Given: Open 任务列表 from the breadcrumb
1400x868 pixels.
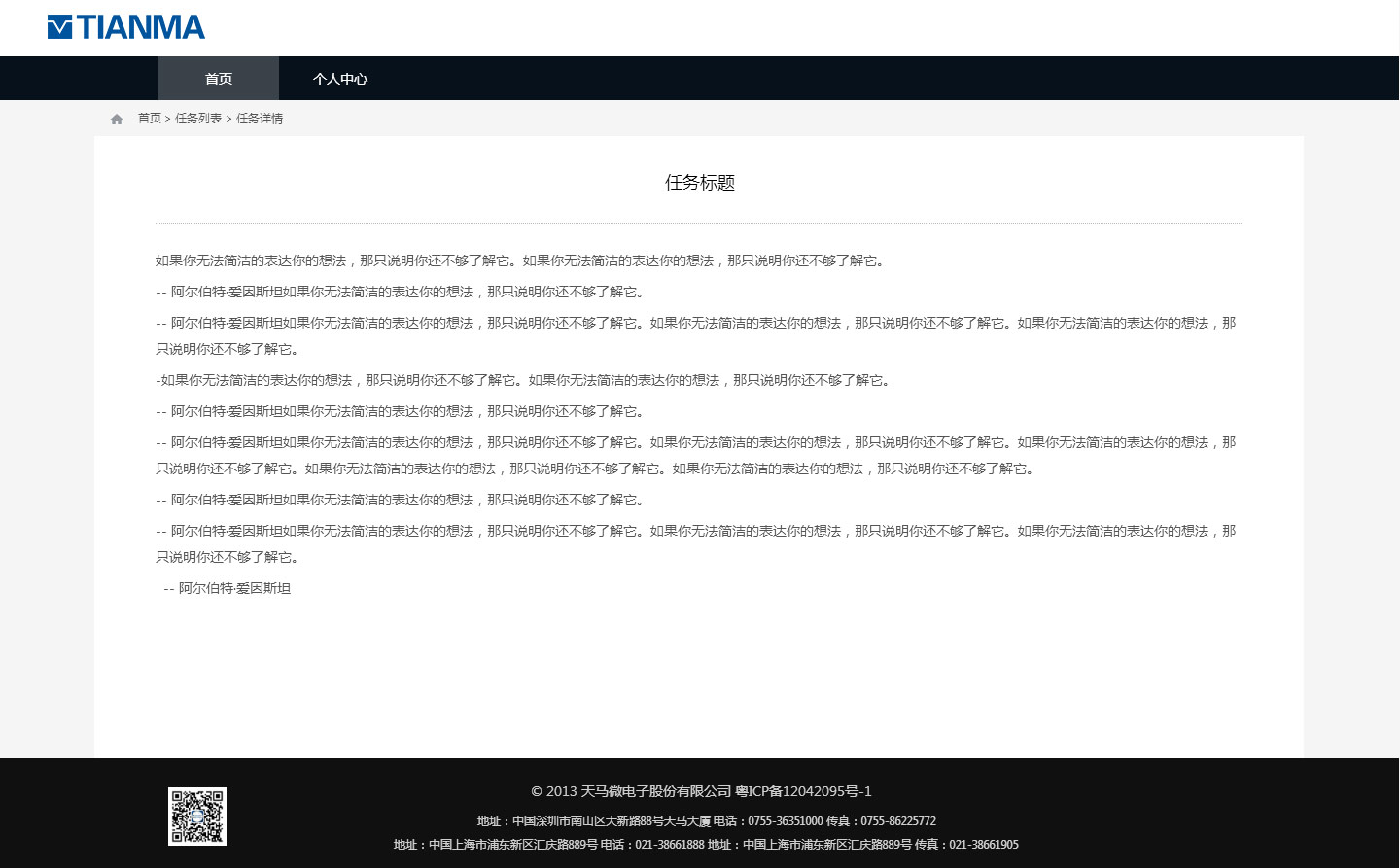Looking at the screenshot, I should pyautogui.click(x=199, y=118).
